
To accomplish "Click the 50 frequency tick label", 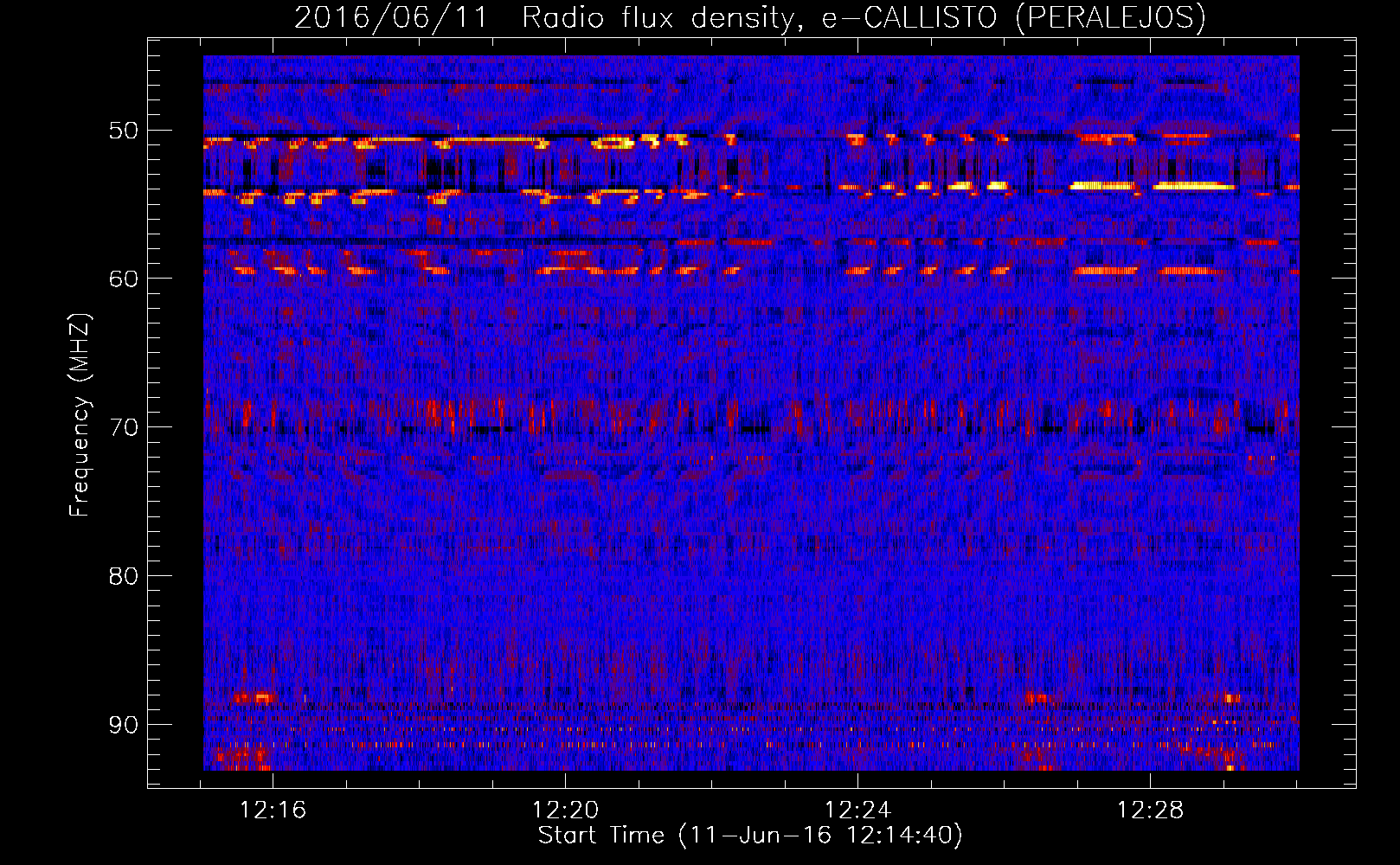I will pos(123,131).
